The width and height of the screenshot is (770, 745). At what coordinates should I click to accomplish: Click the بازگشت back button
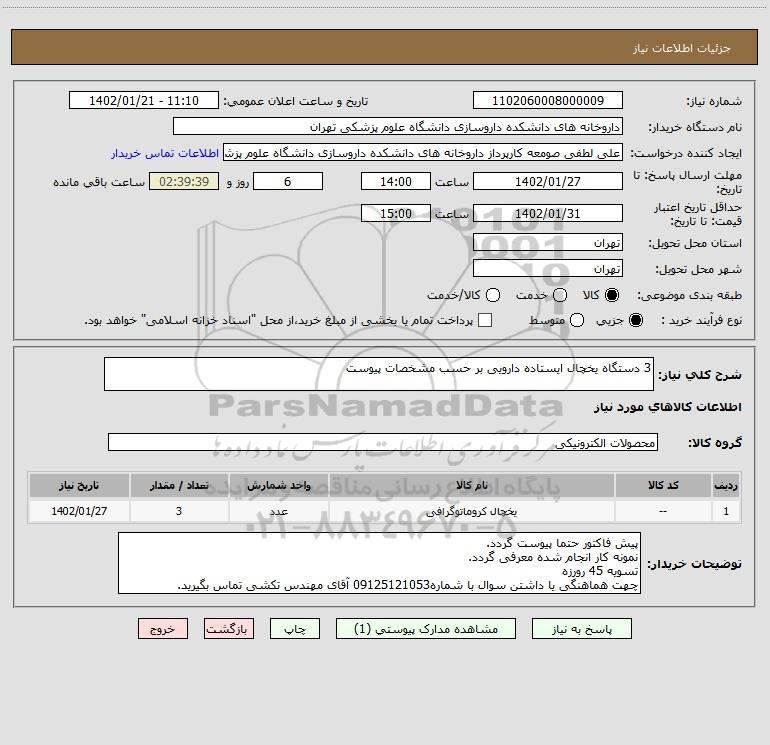(x=229, y=629)
